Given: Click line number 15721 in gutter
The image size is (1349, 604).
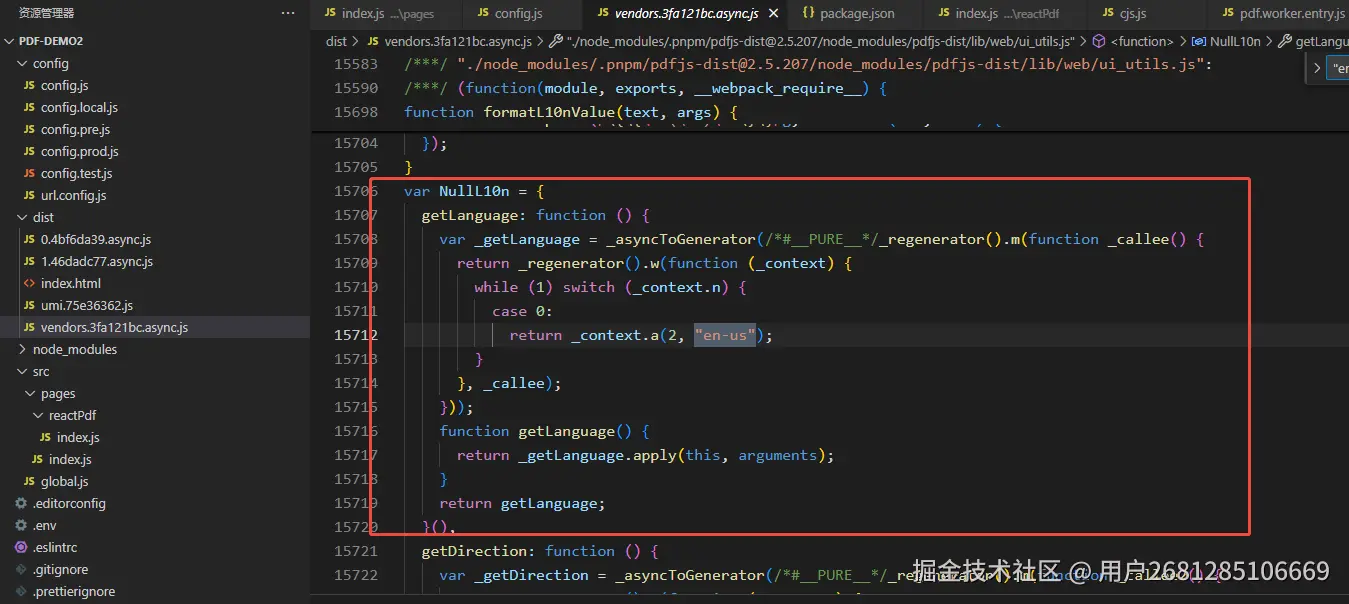Looking at the screenshot, I should click(356, 551).
